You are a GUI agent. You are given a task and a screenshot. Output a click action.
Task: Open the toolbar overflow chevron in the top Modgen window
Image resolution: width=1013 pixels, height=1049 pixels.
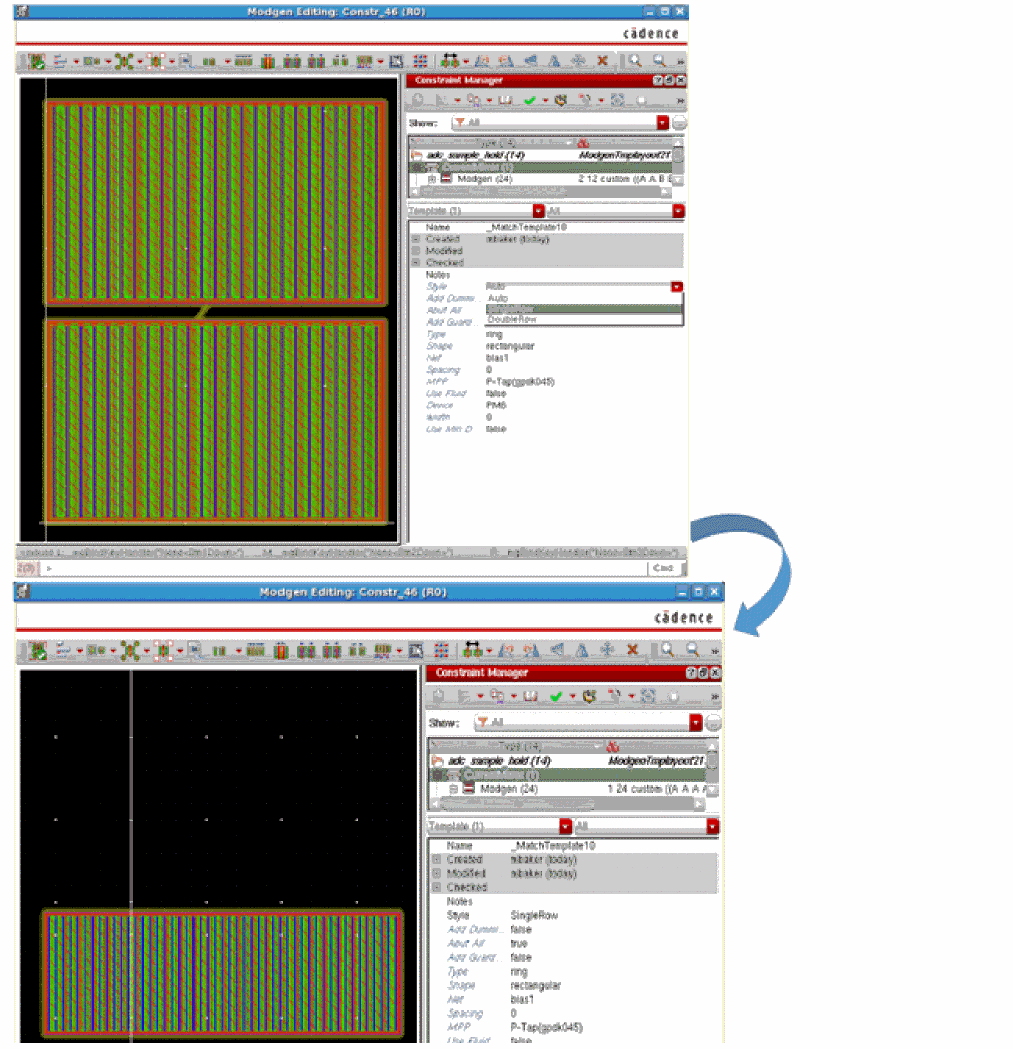(x=680, y=62)
